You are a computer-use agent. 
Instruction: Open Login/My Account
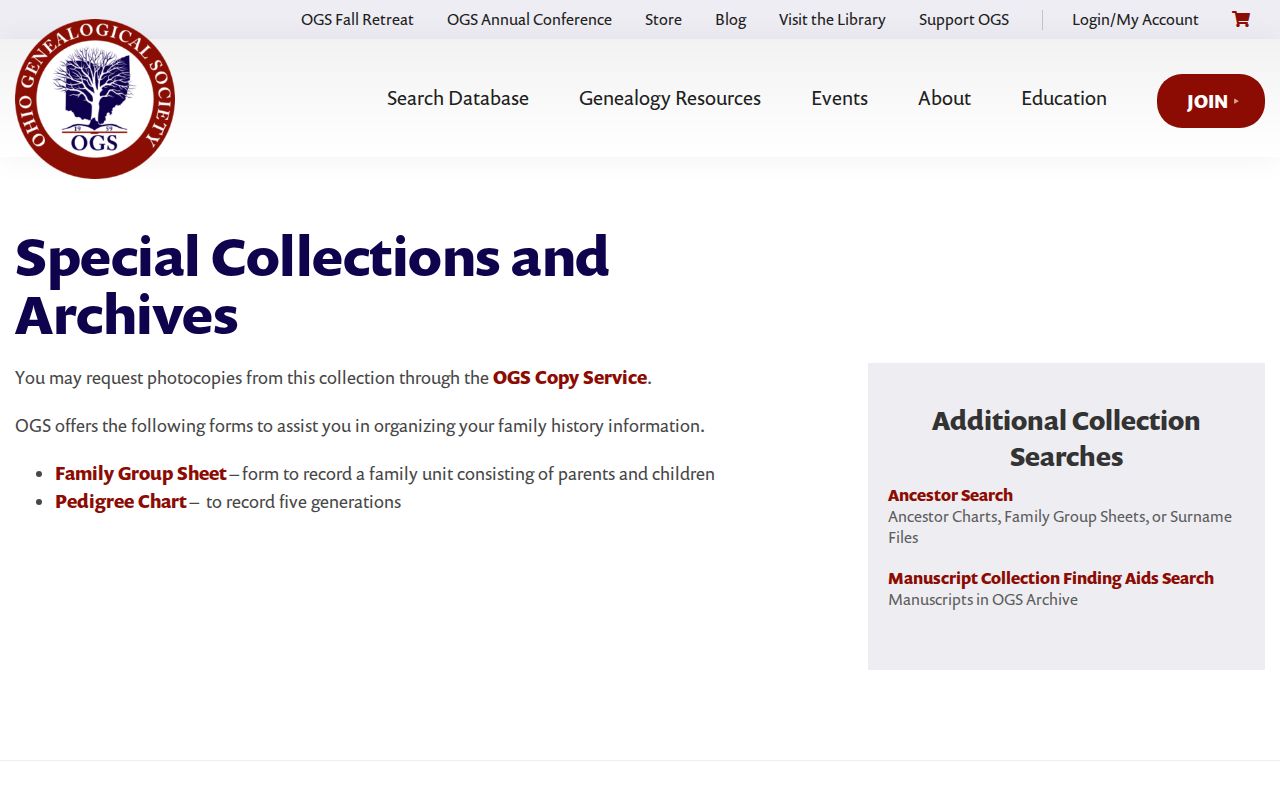1135,19
